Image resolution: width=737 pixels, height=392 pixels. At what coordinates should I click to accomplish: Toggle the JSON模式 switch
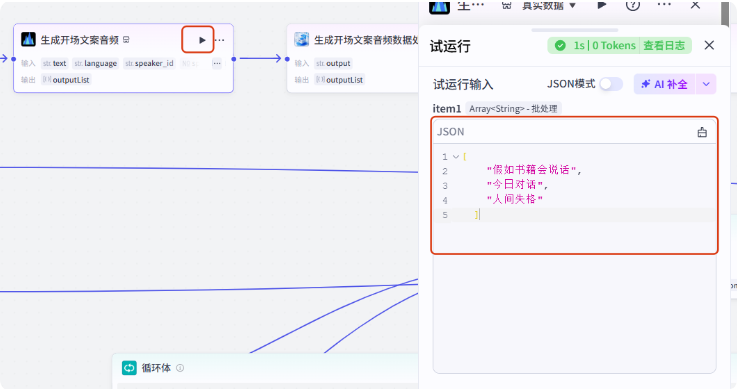click(611, 84)
